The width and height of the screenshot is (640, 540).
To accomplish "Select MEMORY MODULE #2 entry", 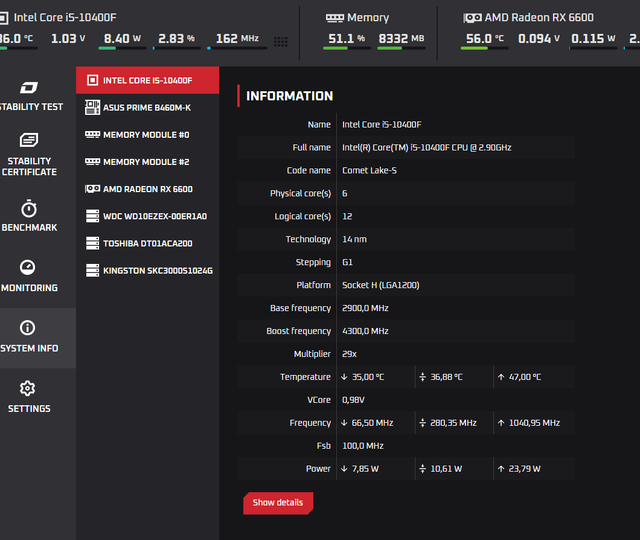I will (x=147, y=162).
